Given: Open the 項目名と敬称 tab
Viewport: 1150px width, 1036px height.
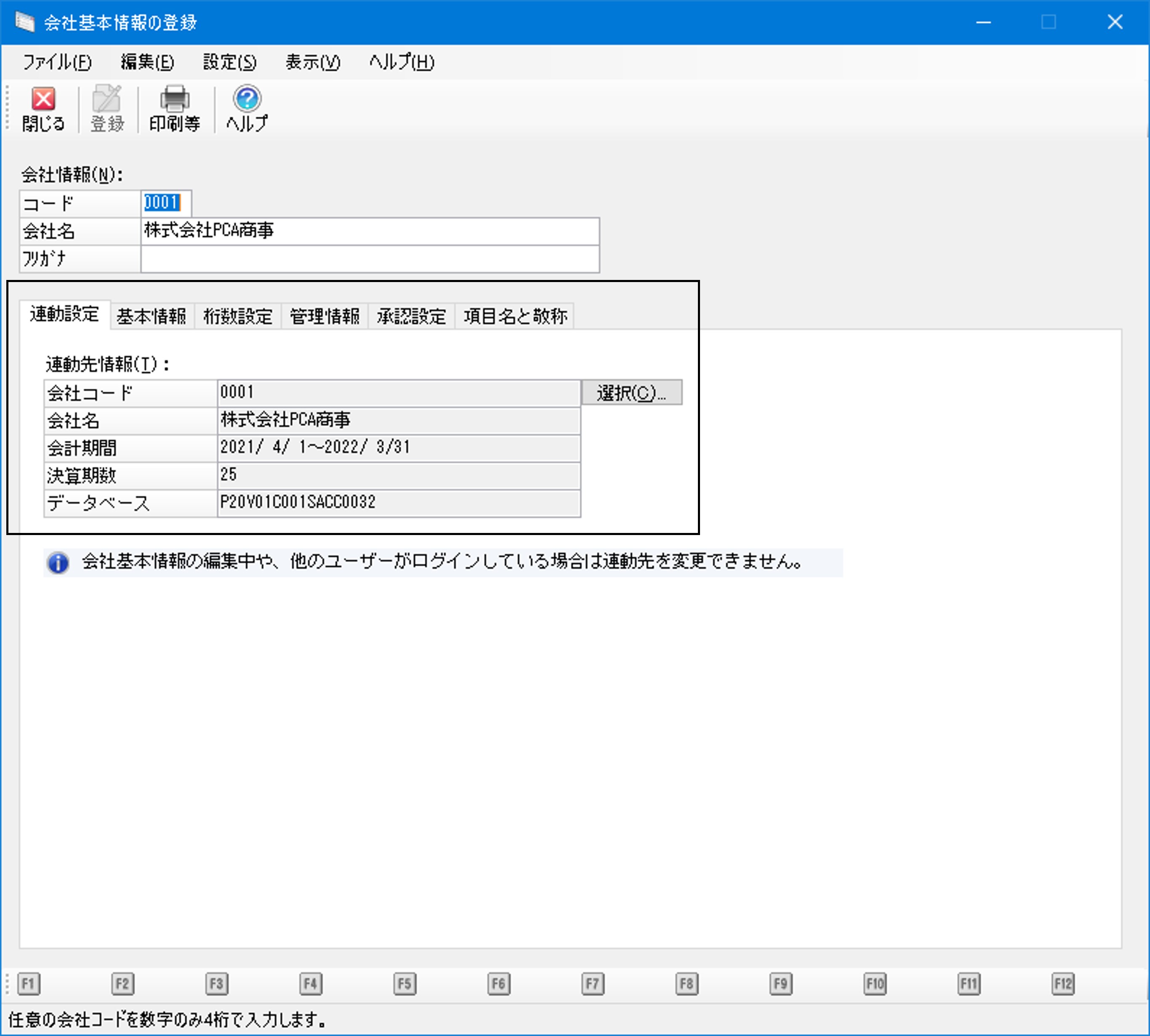Looking at the screenshot, I should point(515,317).
